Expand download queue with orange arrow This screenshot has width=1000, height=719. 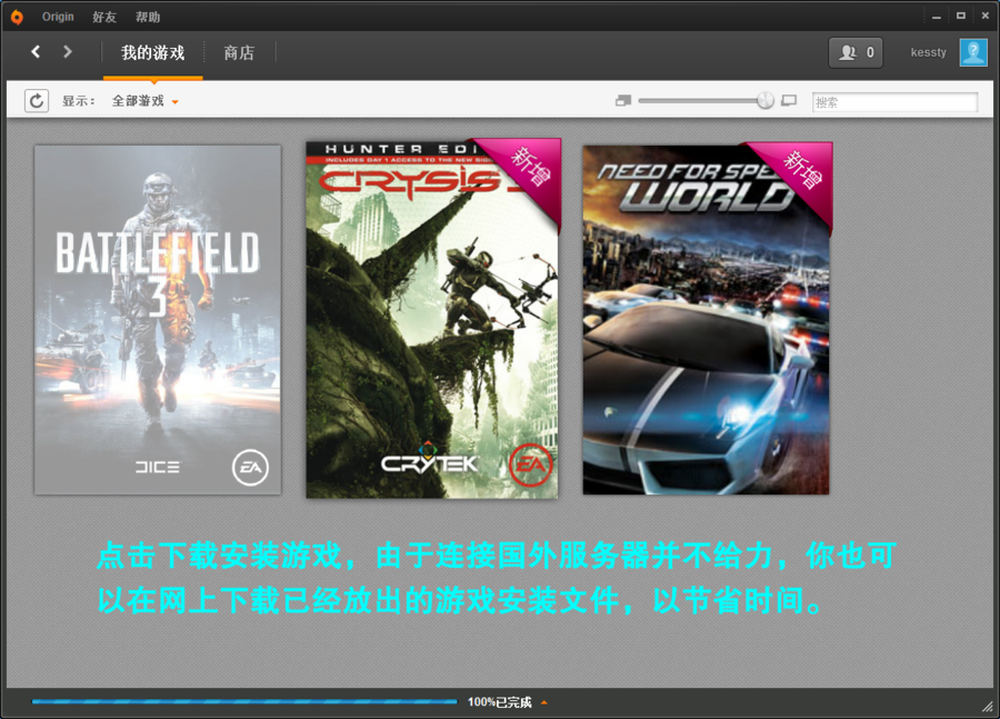(544, 702)
